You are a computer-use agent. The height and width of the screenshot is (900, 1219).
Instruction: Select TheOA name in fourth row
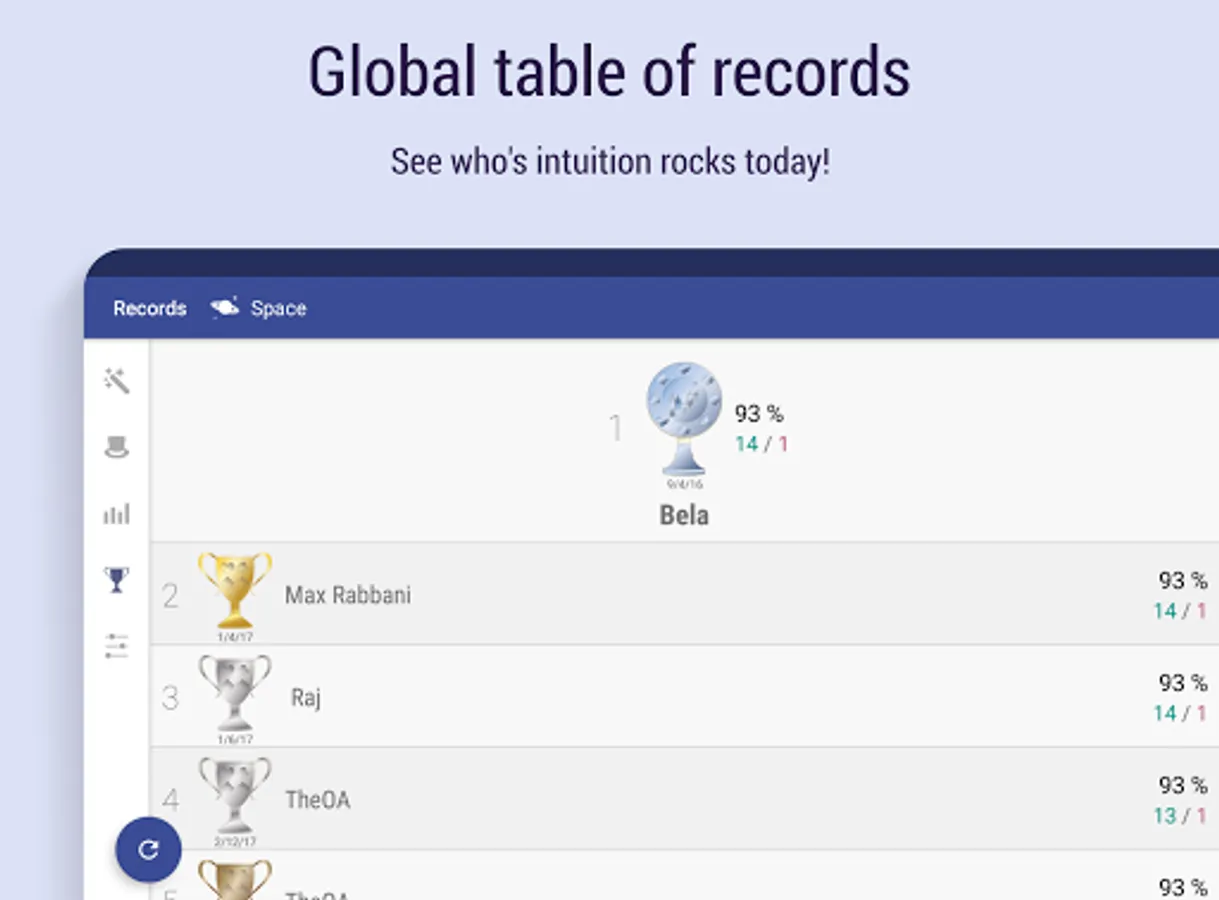point(318,799)
